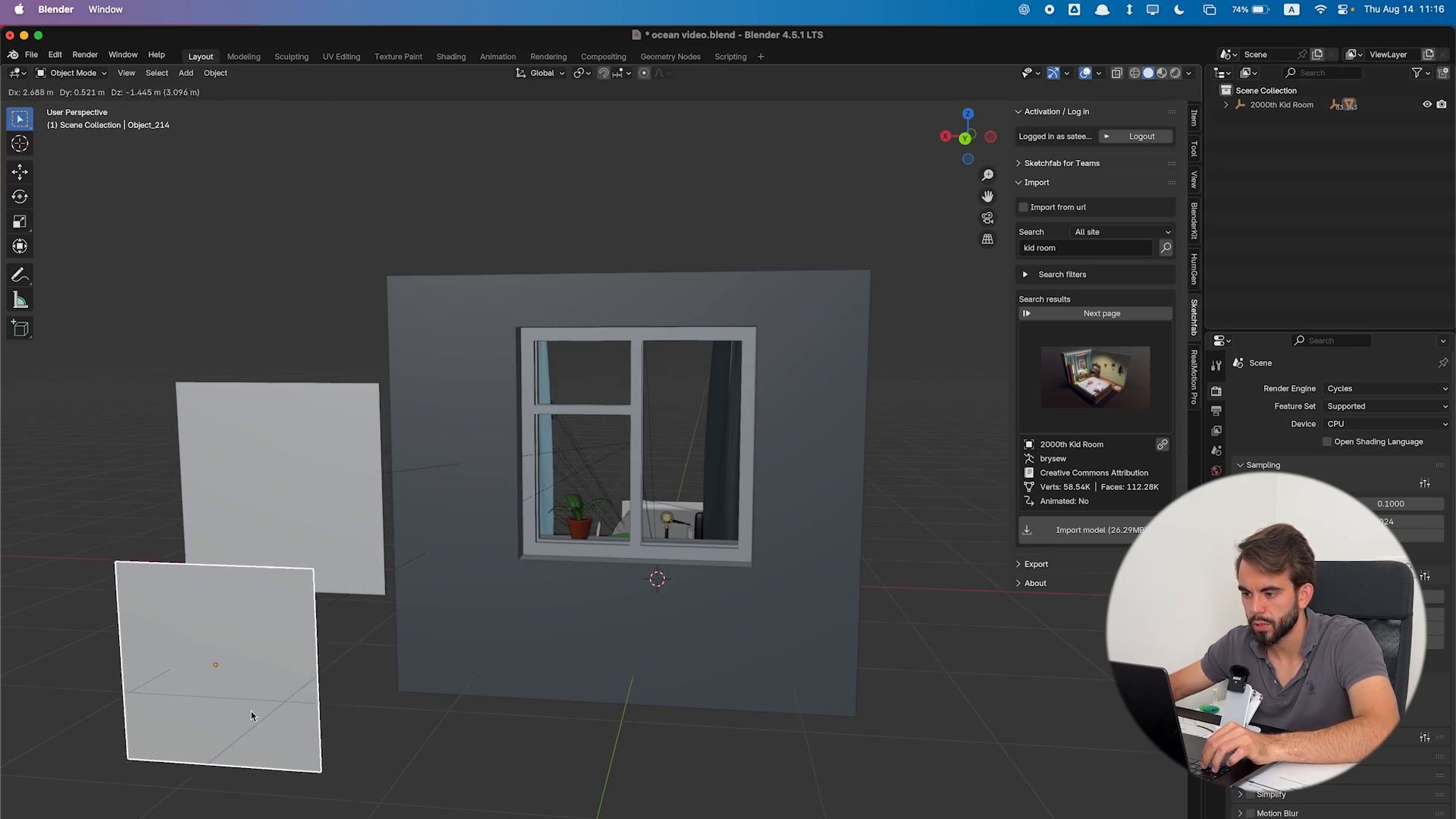Enable the Open Shading Language checkbox
1456x819 pixels.
(x=1327, y=442)
